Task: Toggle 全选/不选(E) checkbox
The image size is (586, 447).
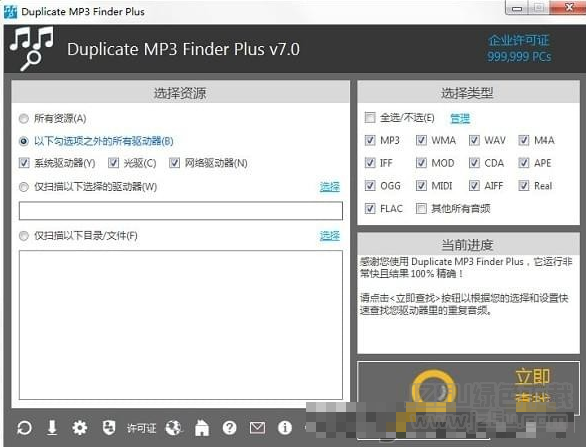Action: tap(370, 118)
